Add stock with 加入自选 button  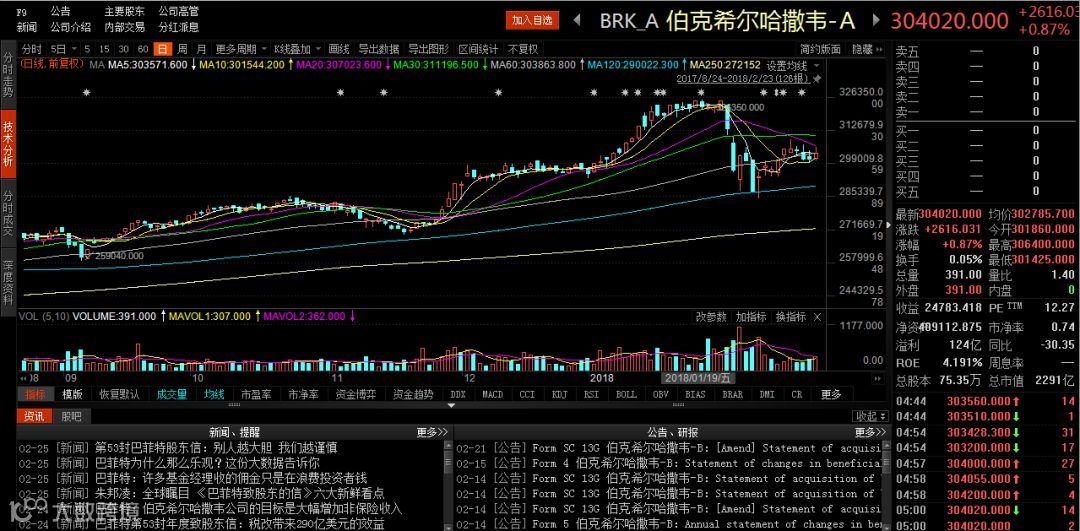point(532,20)
